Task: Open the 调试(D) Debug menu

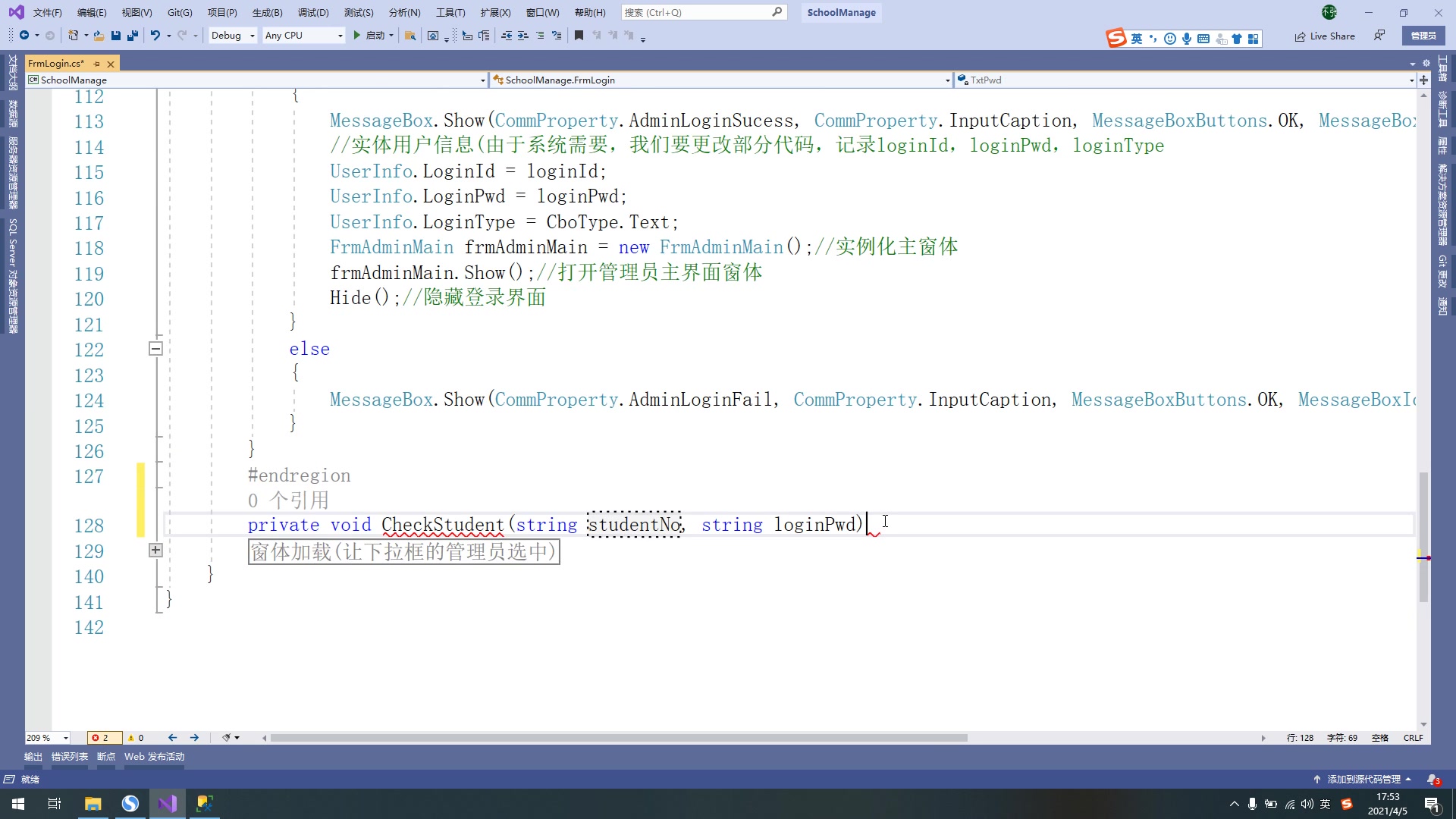Action: coord(313,12)
